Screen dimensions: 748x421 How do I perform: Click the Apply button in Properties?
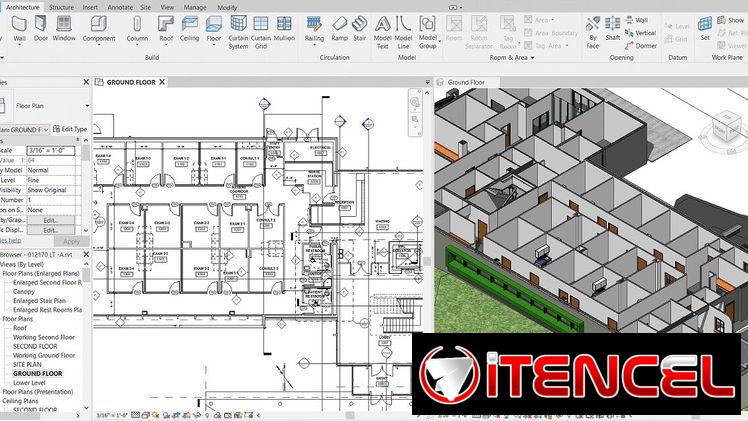[71, 241]
